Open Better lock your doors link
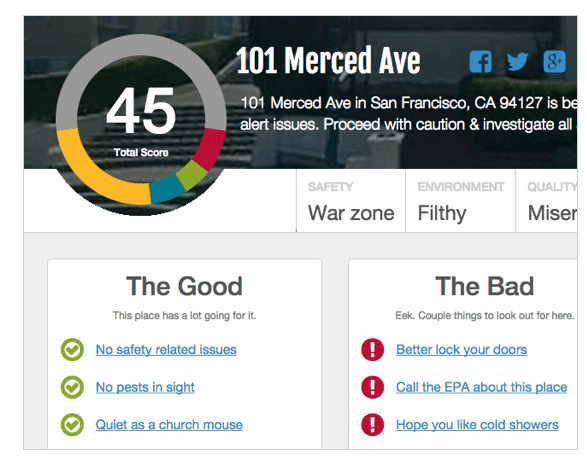 [x=462, y=350]
